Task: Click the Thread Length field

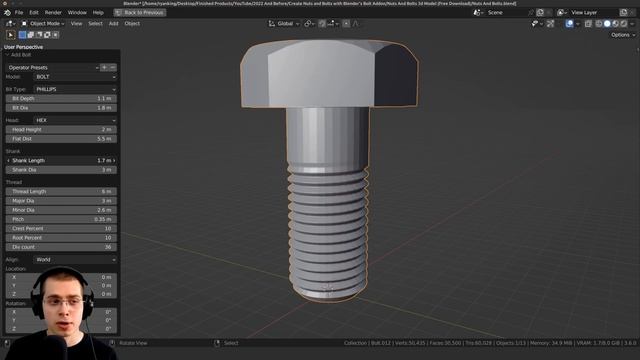Action: point(61,191)
